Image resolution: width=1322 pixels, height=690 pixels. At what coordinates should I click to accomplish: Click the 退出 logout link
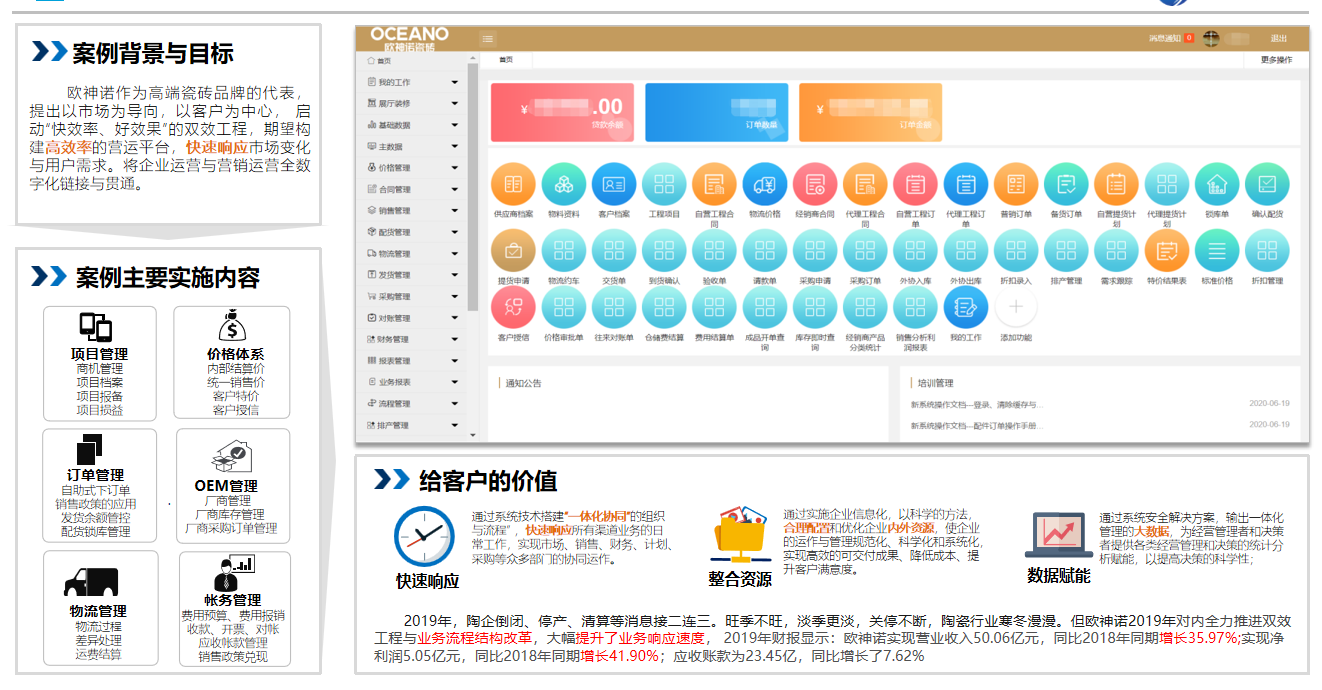[1279, 38]
